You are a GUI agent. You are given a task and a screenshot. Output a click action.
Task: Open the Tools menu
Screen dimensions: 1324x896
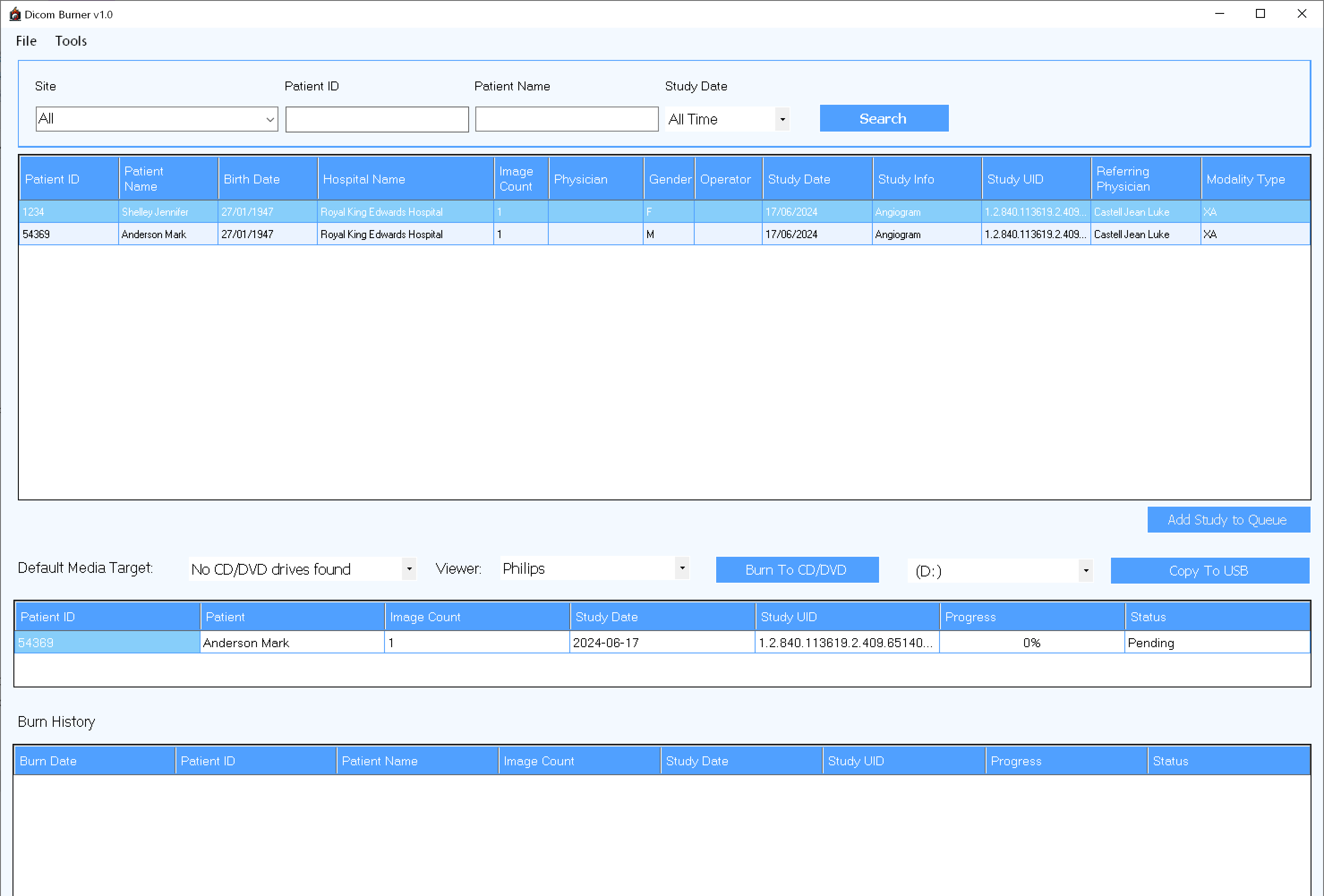tap(71, 41)
